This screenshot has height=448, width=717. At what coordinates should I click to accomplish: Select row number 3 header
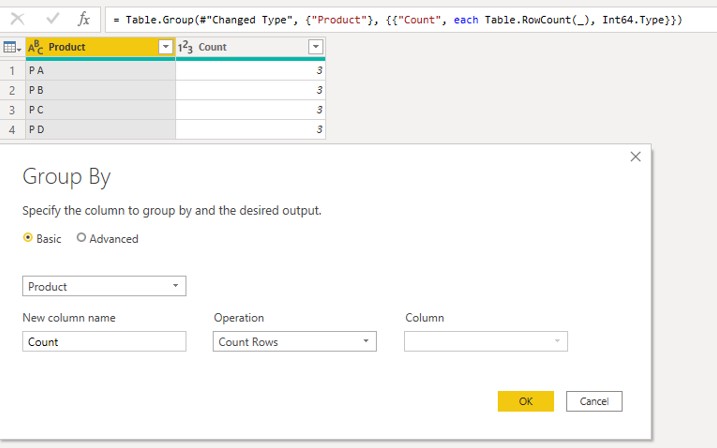[12, 110]
